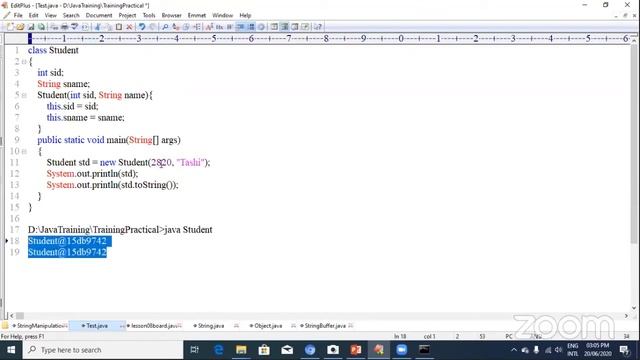Click the Save All toolbar icon

(41, 27)
